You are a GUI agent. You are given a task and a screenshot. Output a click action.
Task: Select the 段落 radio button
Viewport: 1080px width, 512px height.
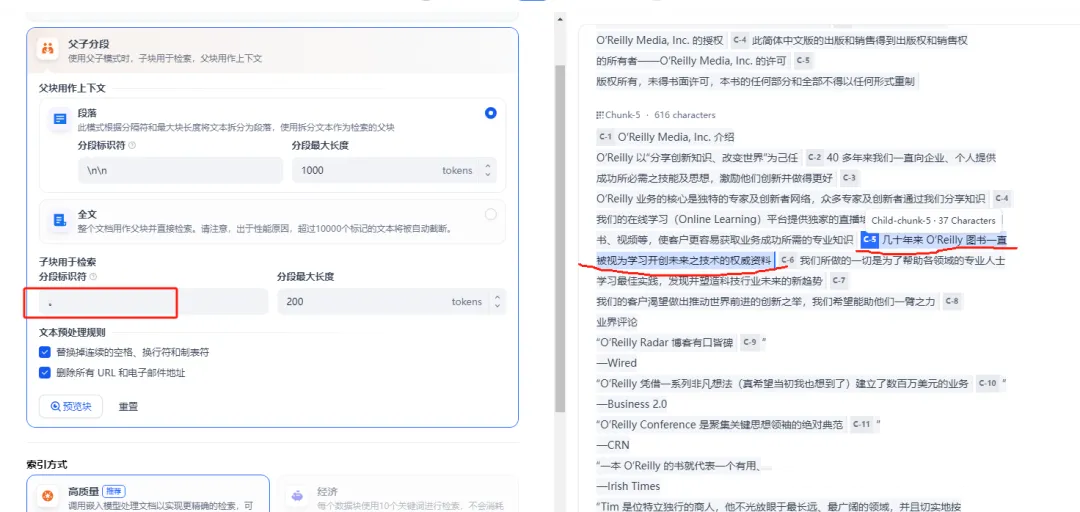490,113
